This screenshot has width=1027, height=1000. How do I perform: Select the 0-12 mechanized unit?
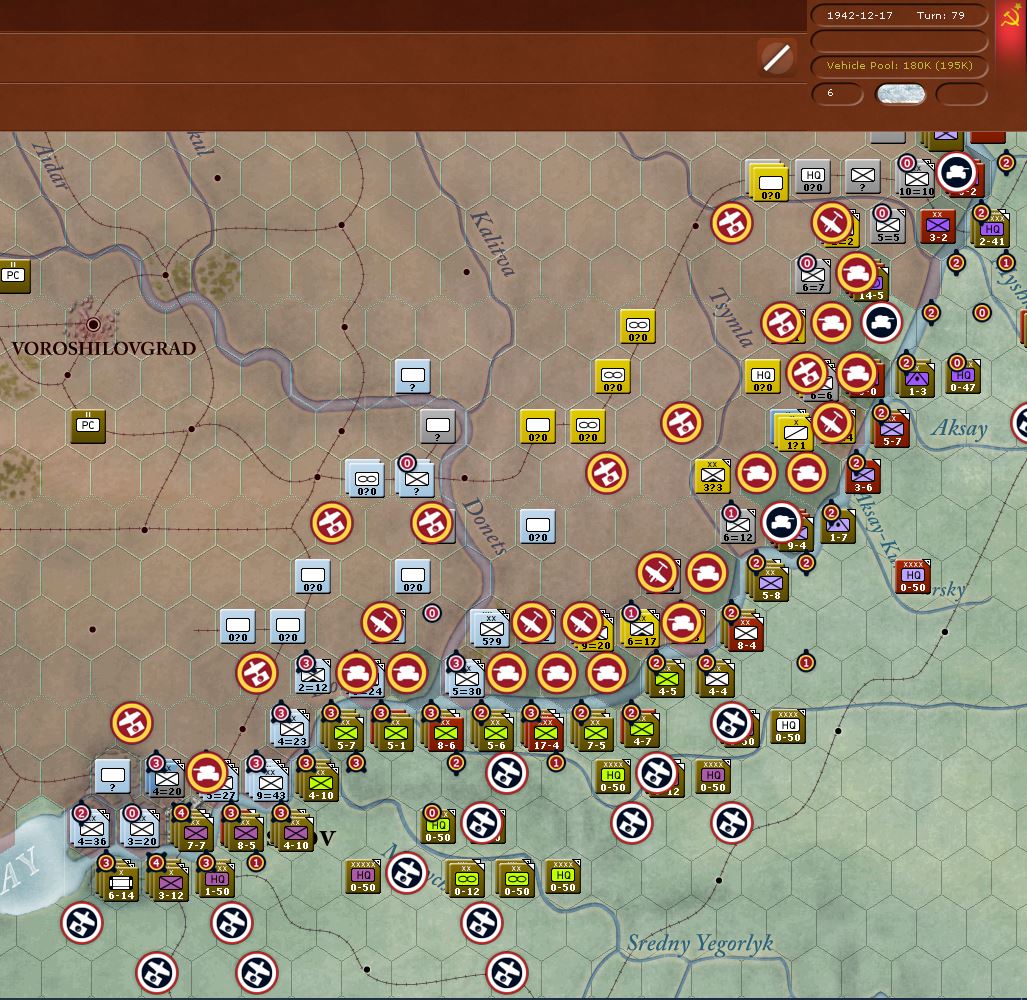(x=466, y=879)
